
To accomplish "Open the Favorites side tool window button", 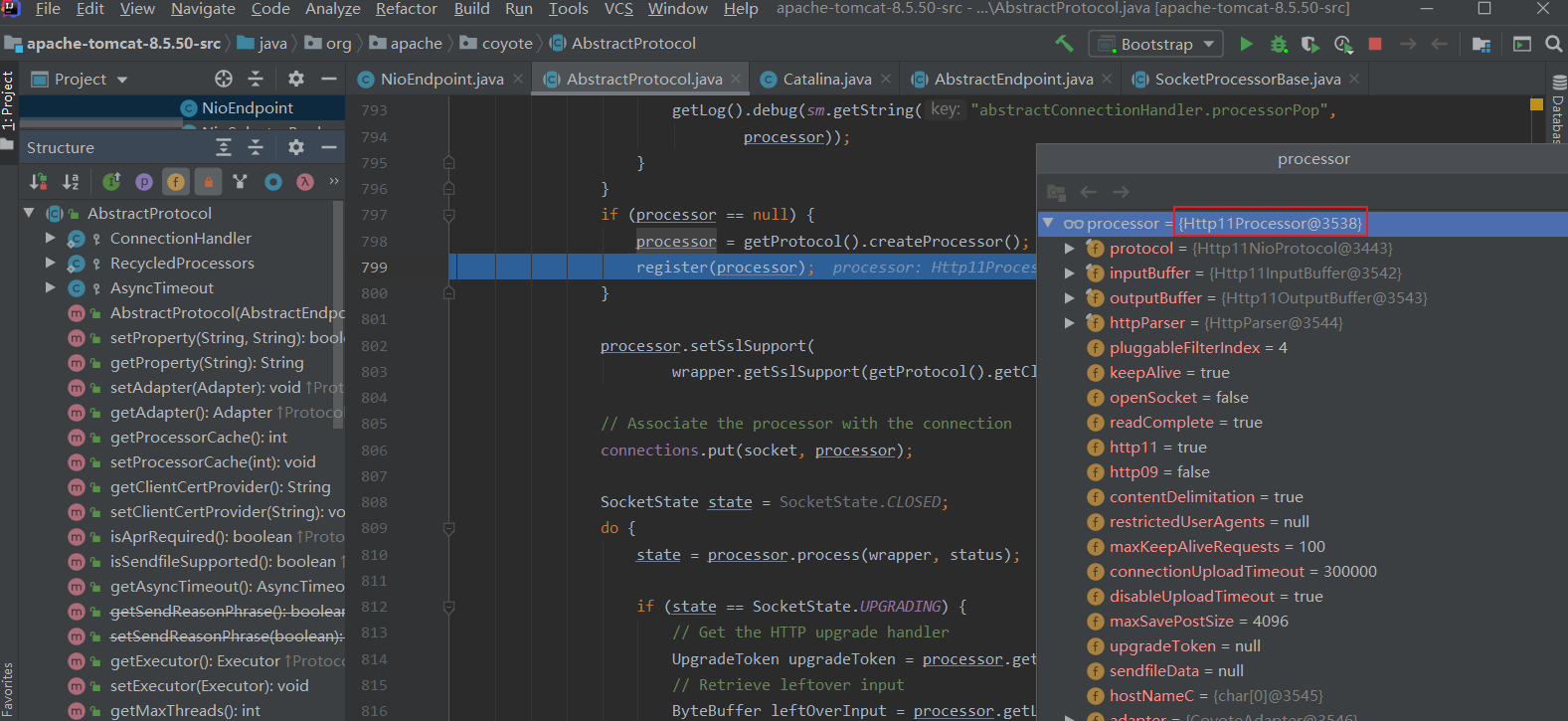I will pyautogui.click(x=8, y=691).
